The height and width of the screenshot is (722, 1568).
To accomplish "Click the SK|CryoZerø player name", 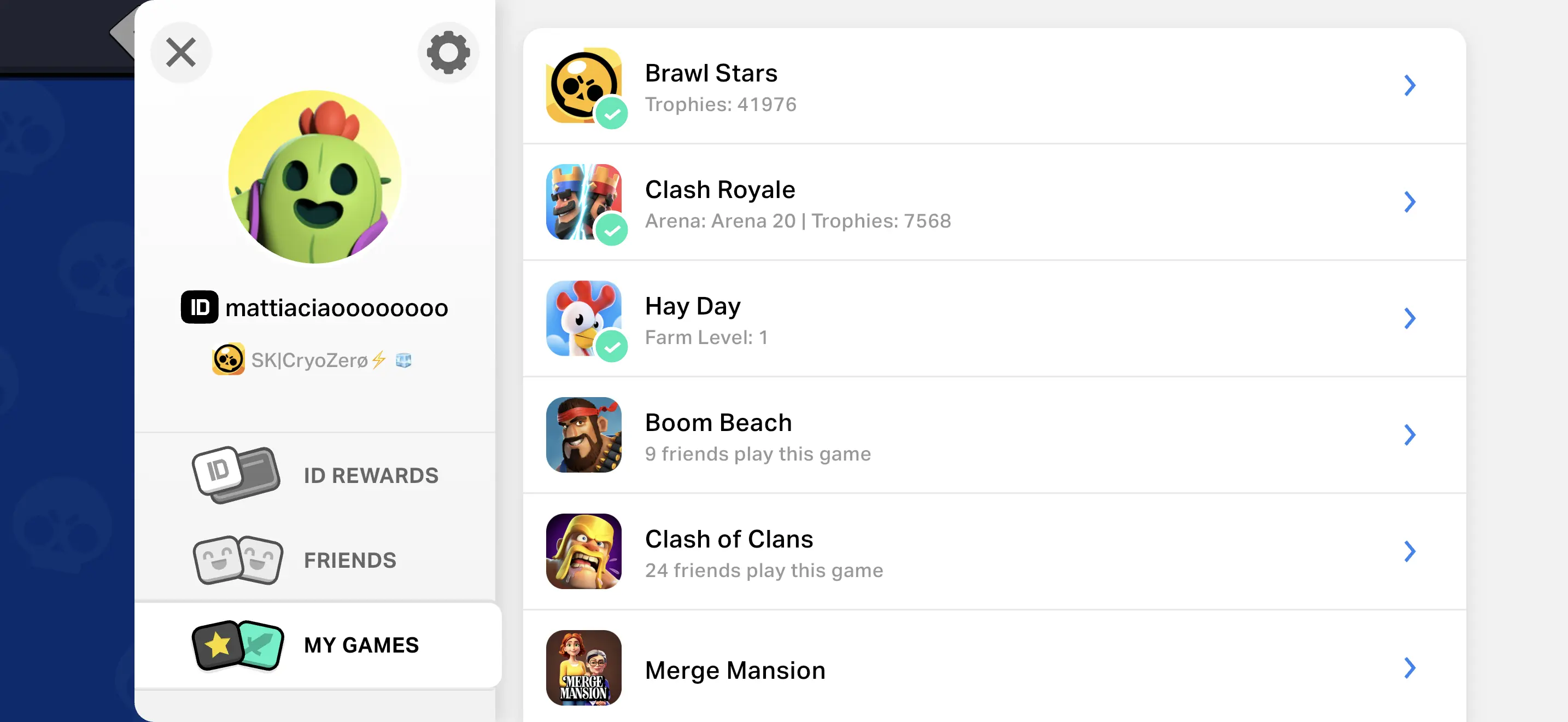I will [x=309, y=360].
